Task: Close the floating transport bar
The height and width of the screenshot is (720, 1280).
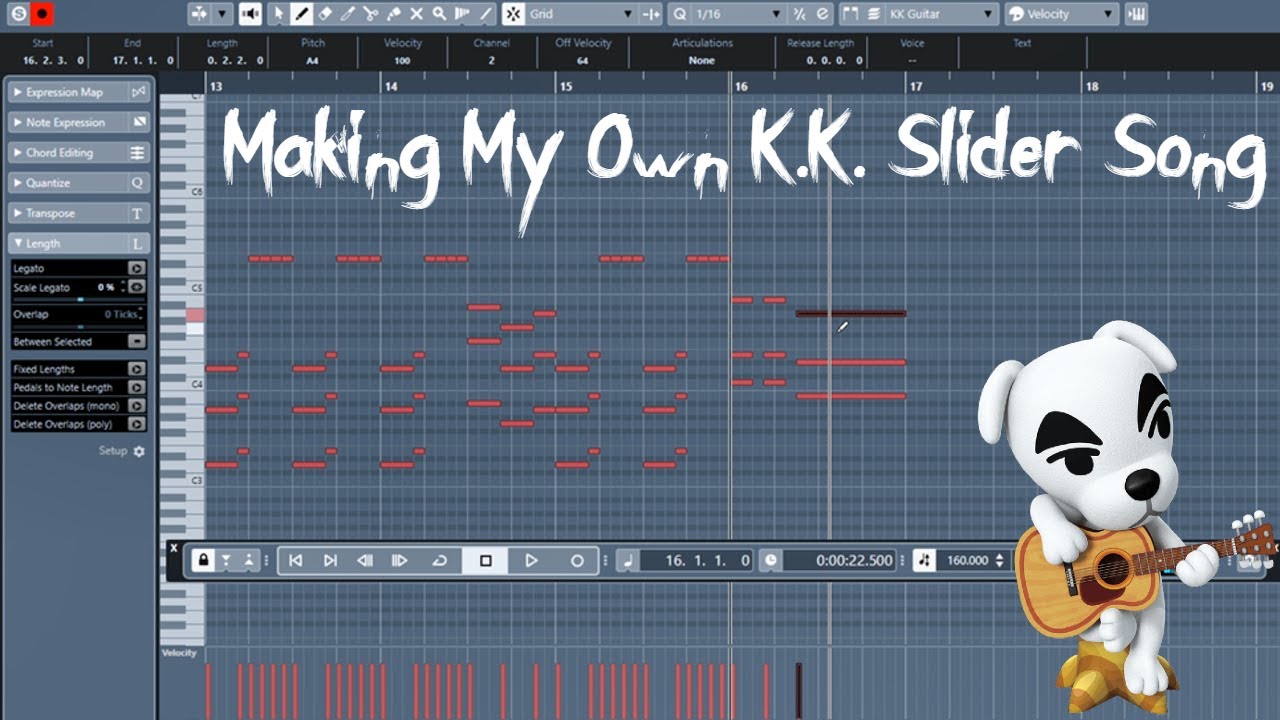Action: 174,548
